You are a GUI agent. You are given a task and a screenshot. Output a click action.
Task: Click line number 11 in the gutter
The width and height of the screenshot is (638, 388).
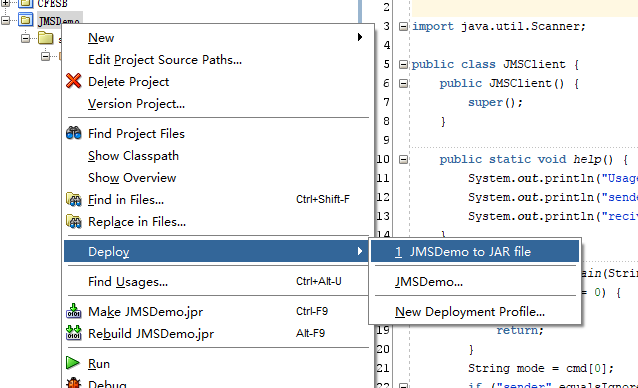[x=382, y=178]
